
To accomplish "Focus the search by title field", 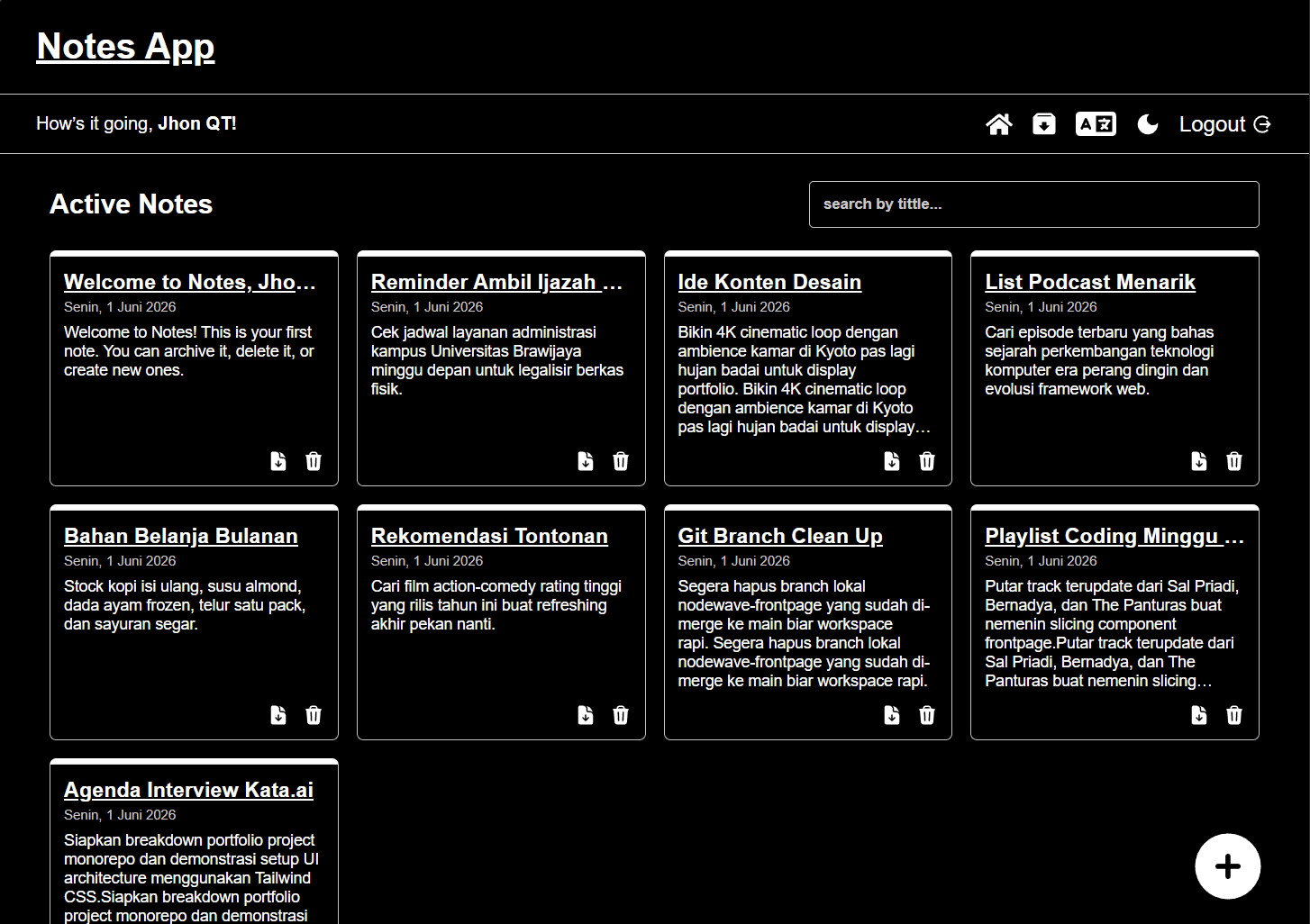I will point(1033,204).
